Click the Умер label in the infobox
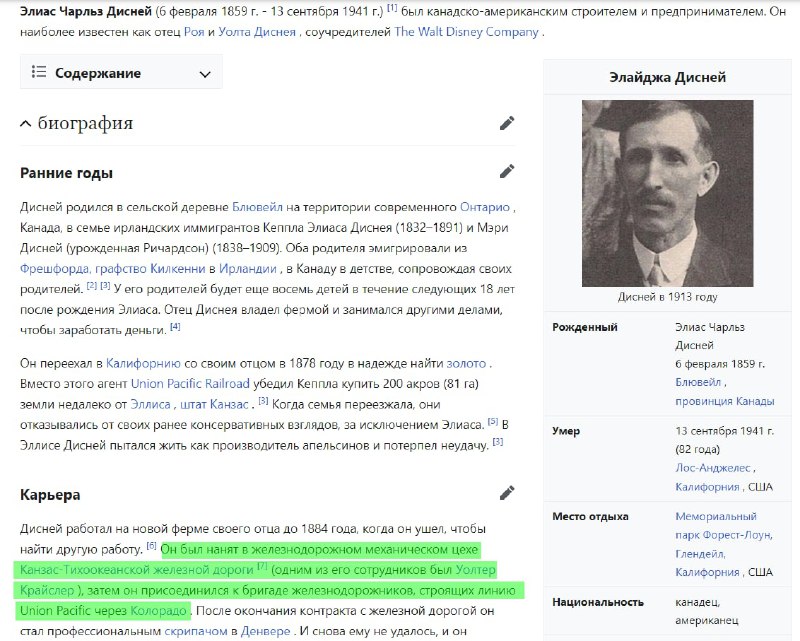 566,431
